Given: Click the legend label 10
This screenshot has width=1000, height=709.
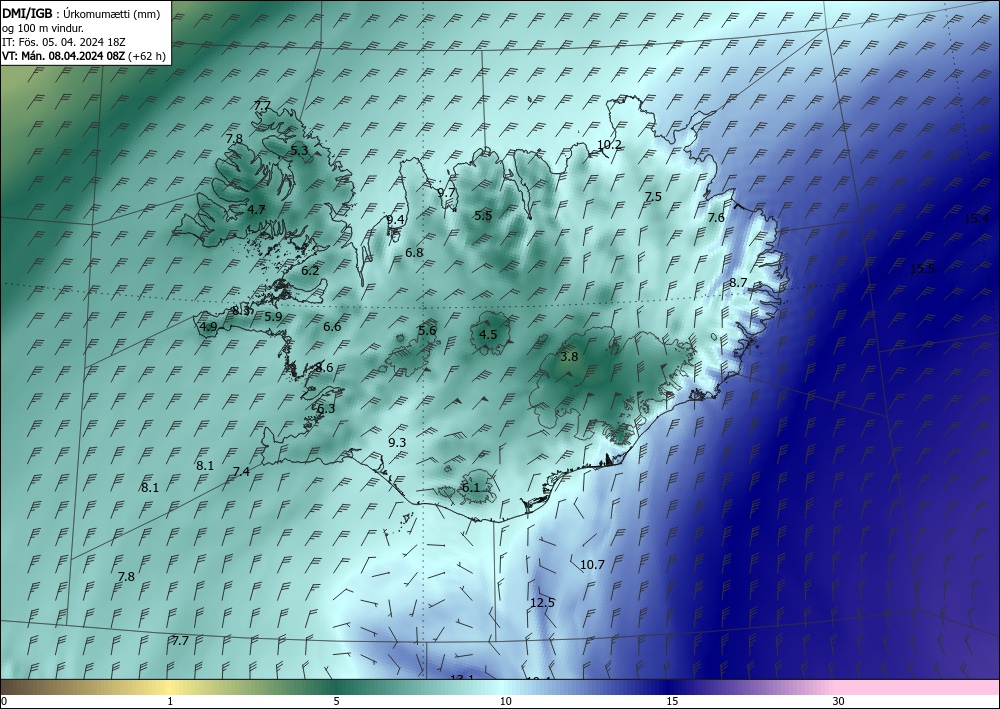Looking at the screenshot, I should click(505, 701).
